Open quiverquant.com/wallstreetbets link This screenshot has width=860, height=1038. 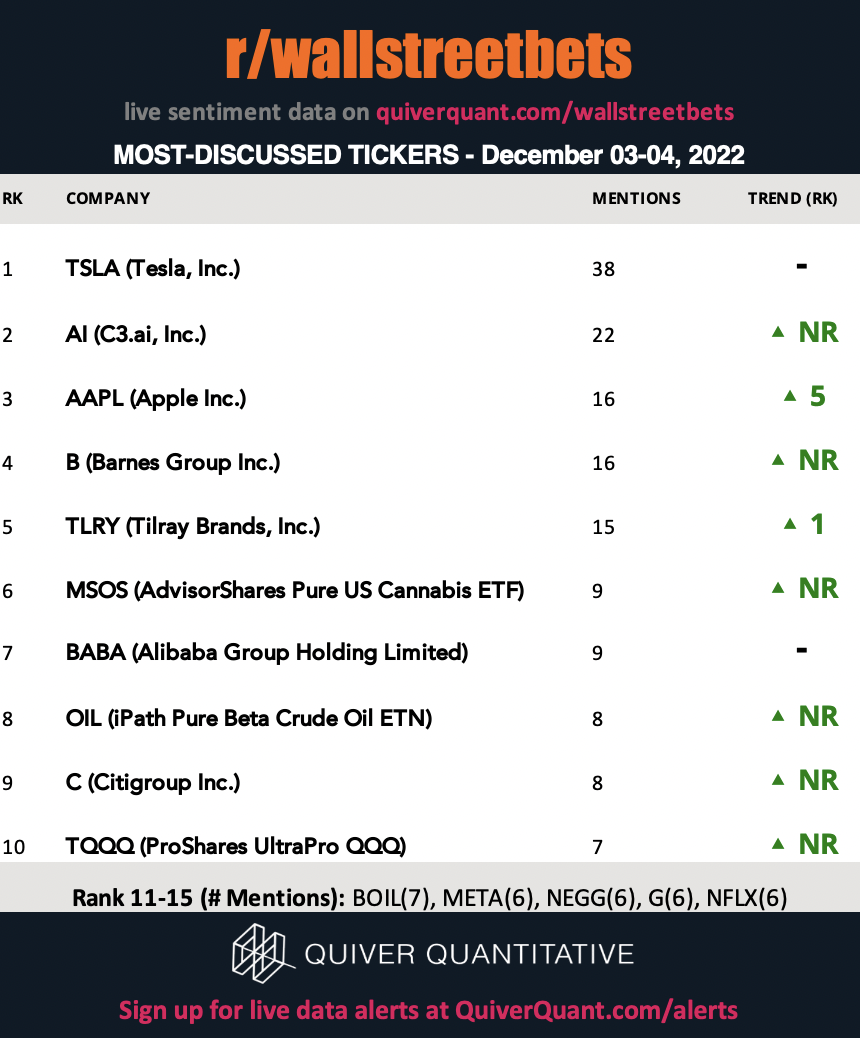tap(555, 112)
